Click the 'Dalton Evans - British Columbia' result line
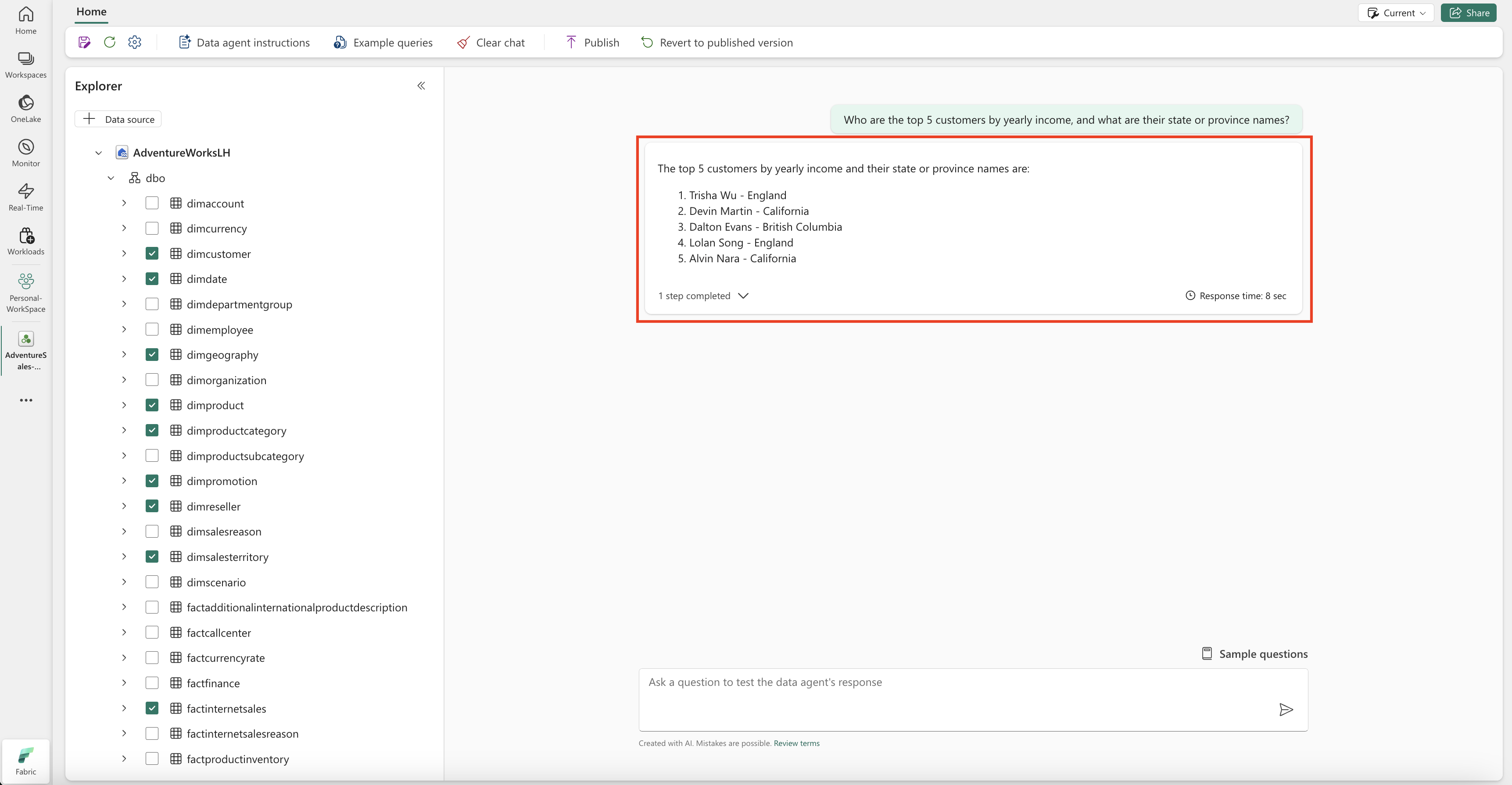Screen dimensions: 1512x785 coord(765,227)
